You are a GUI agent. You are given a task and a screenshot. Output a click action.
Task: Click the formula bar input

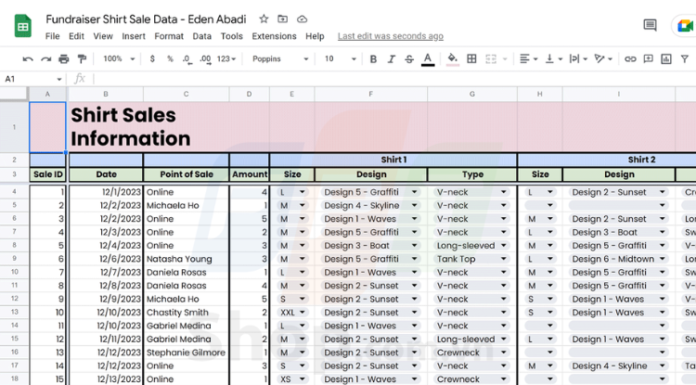395,79
